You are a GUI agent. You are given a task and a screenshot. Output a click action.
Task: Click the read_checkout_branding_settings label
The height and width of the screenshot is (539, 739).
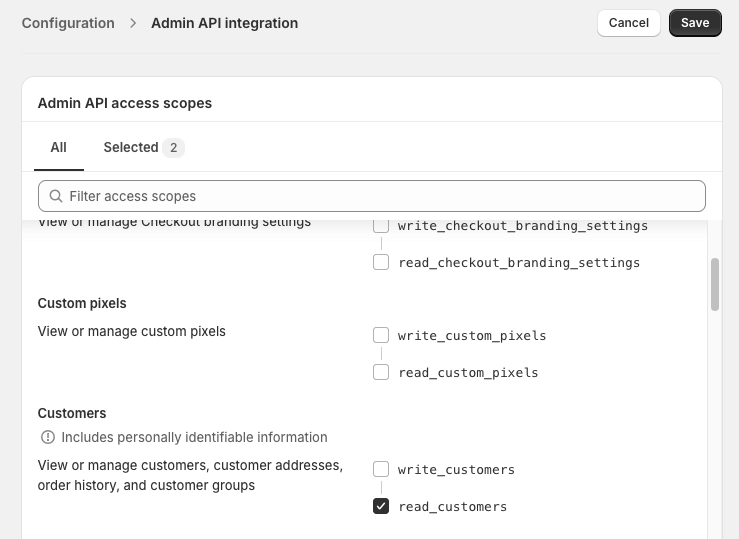click(519, 263)
